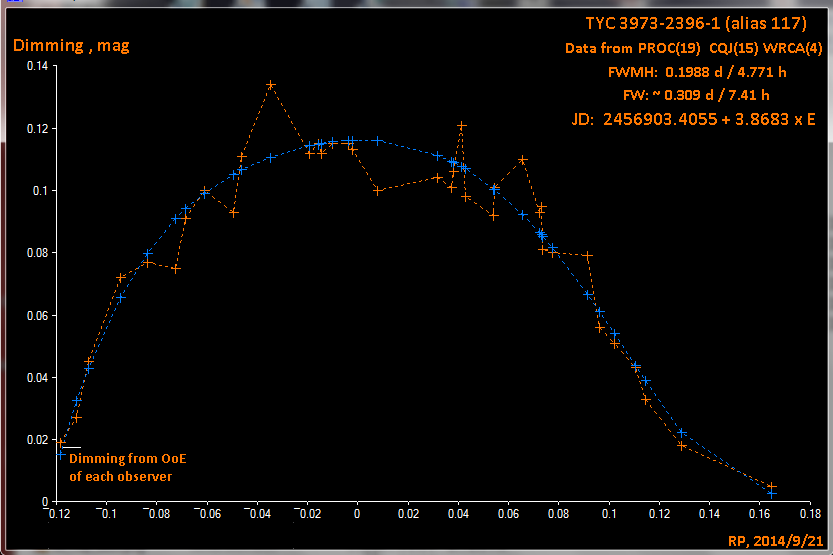Click the 0.02 label on vertical axis
Viewport: 833px width, 555px height.
[37, 439]
